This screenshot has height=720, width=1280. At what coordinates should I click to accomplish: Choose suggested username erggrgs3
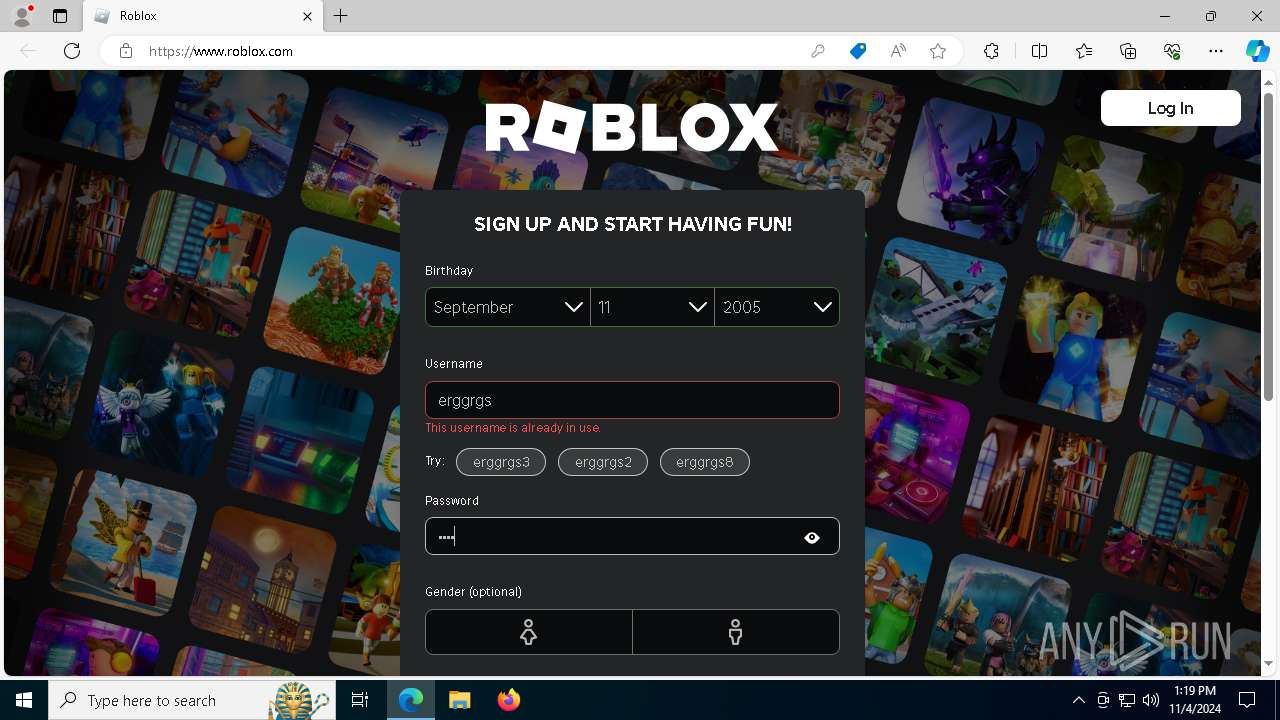[501, 462]
